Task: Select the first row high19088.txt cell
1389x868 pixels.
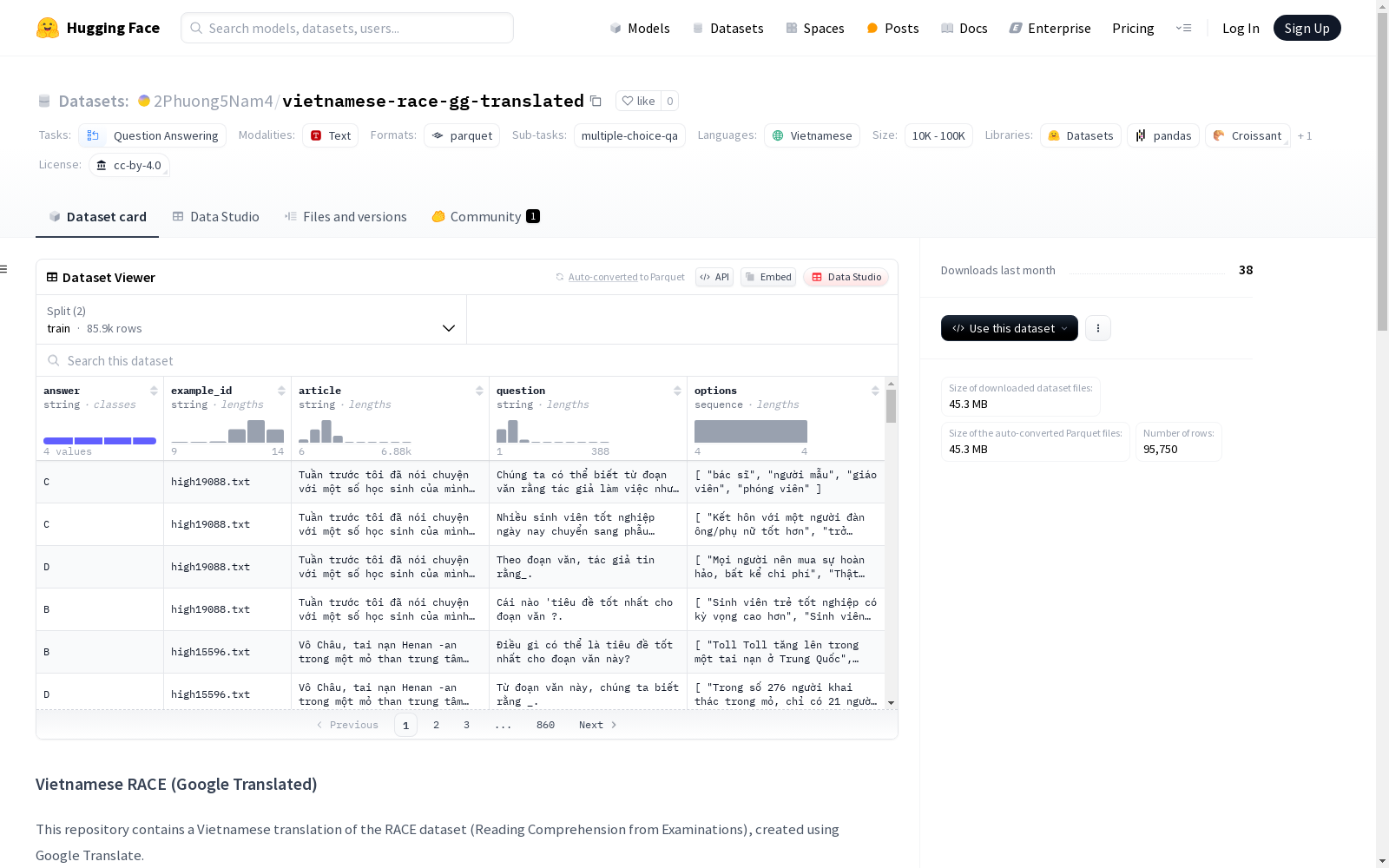Action: click(x=227, y=482)
